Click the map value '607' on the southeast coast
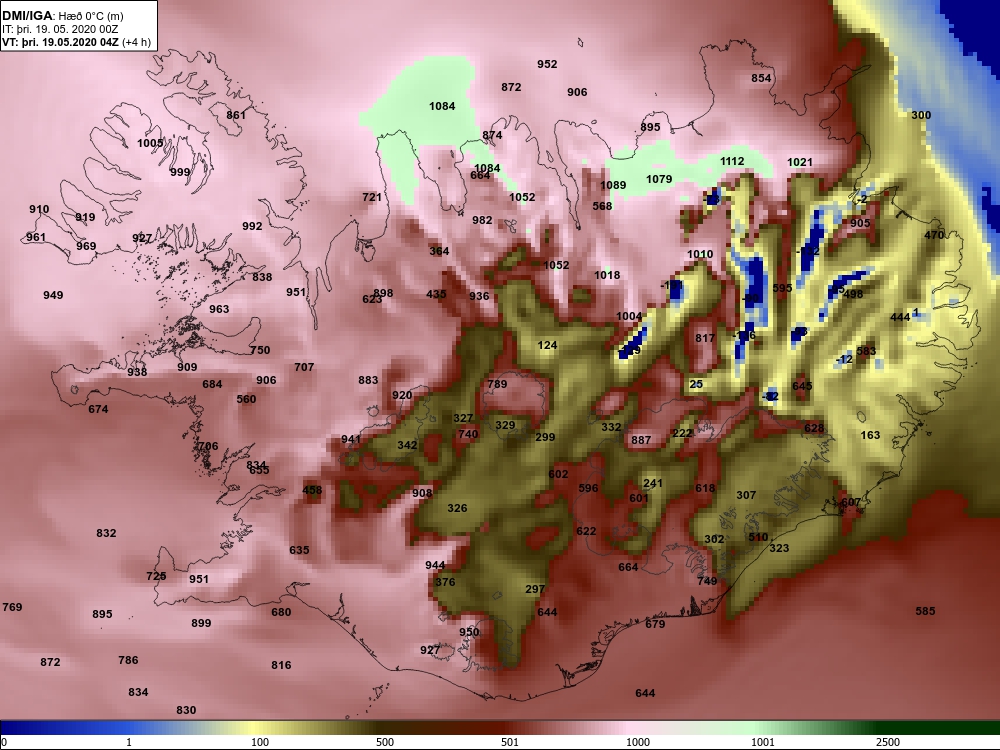This screenshot has height=750, width=1000. [851, 502]
